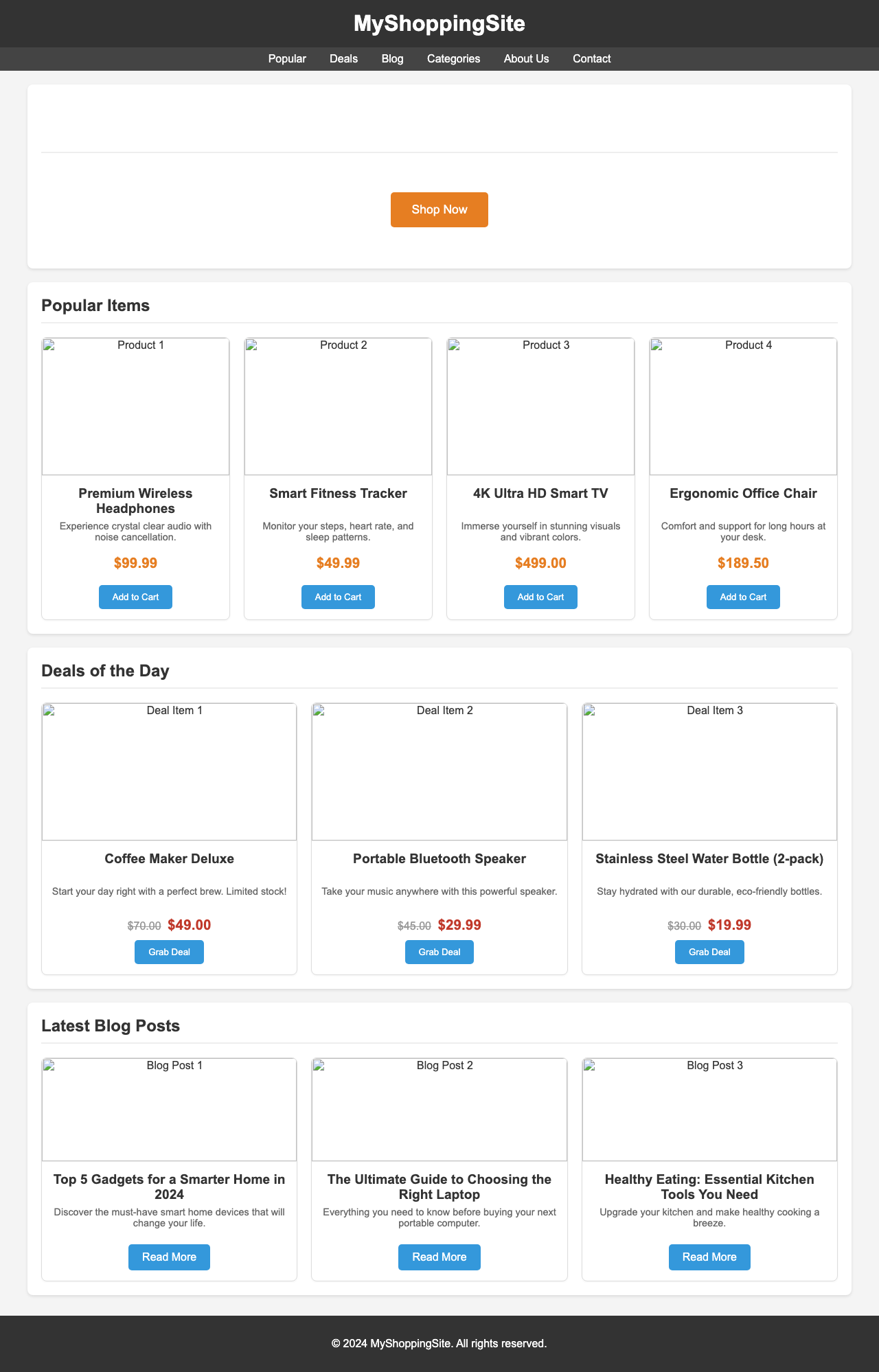Read More about smart home gadgets

[x=169, y=1257]
